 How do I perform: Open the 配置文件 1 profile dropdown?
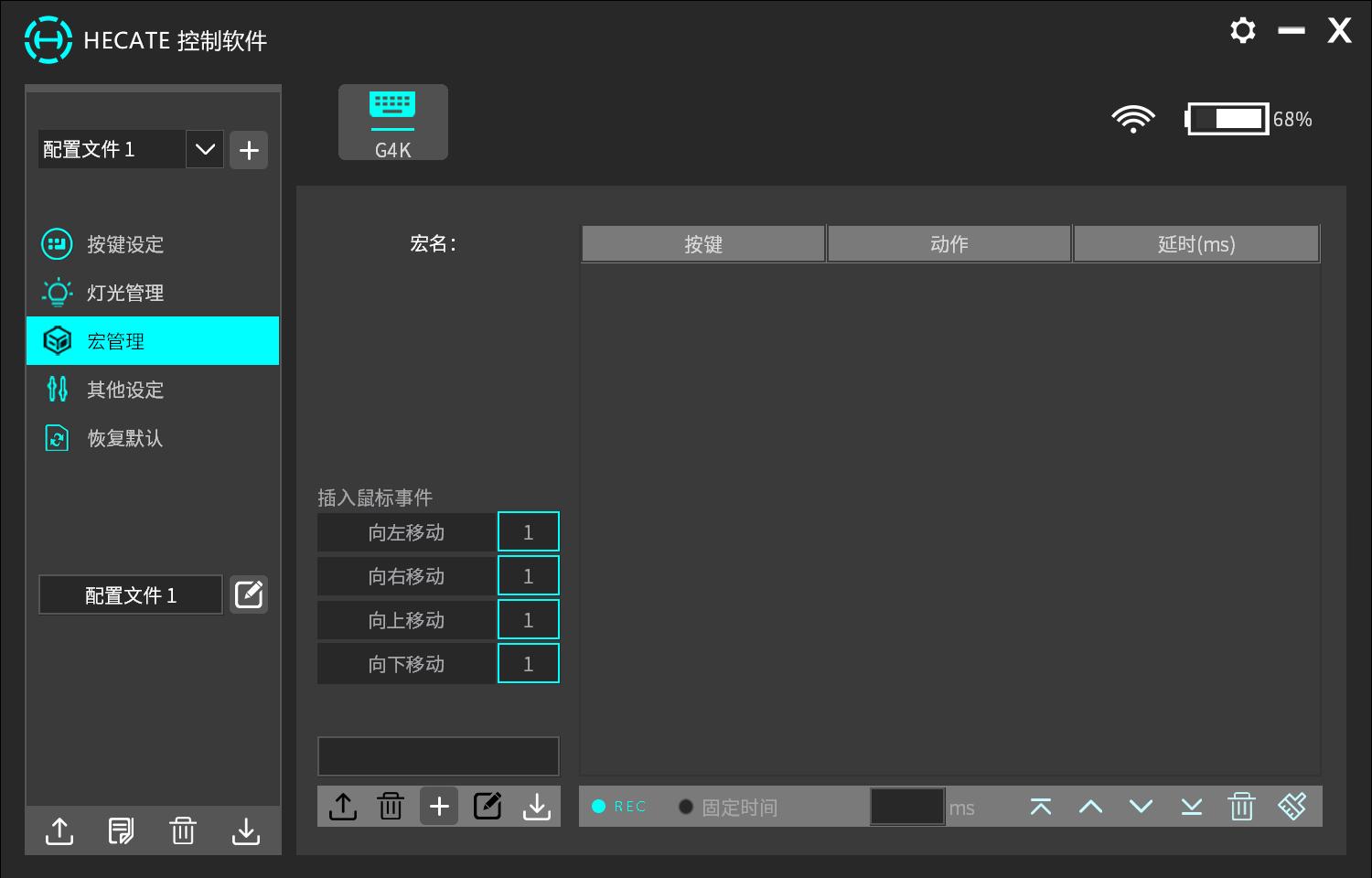click(204, 149)
